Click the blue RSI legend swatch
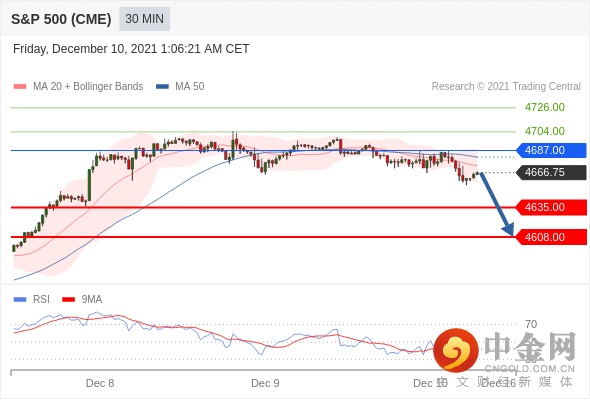 20,300
